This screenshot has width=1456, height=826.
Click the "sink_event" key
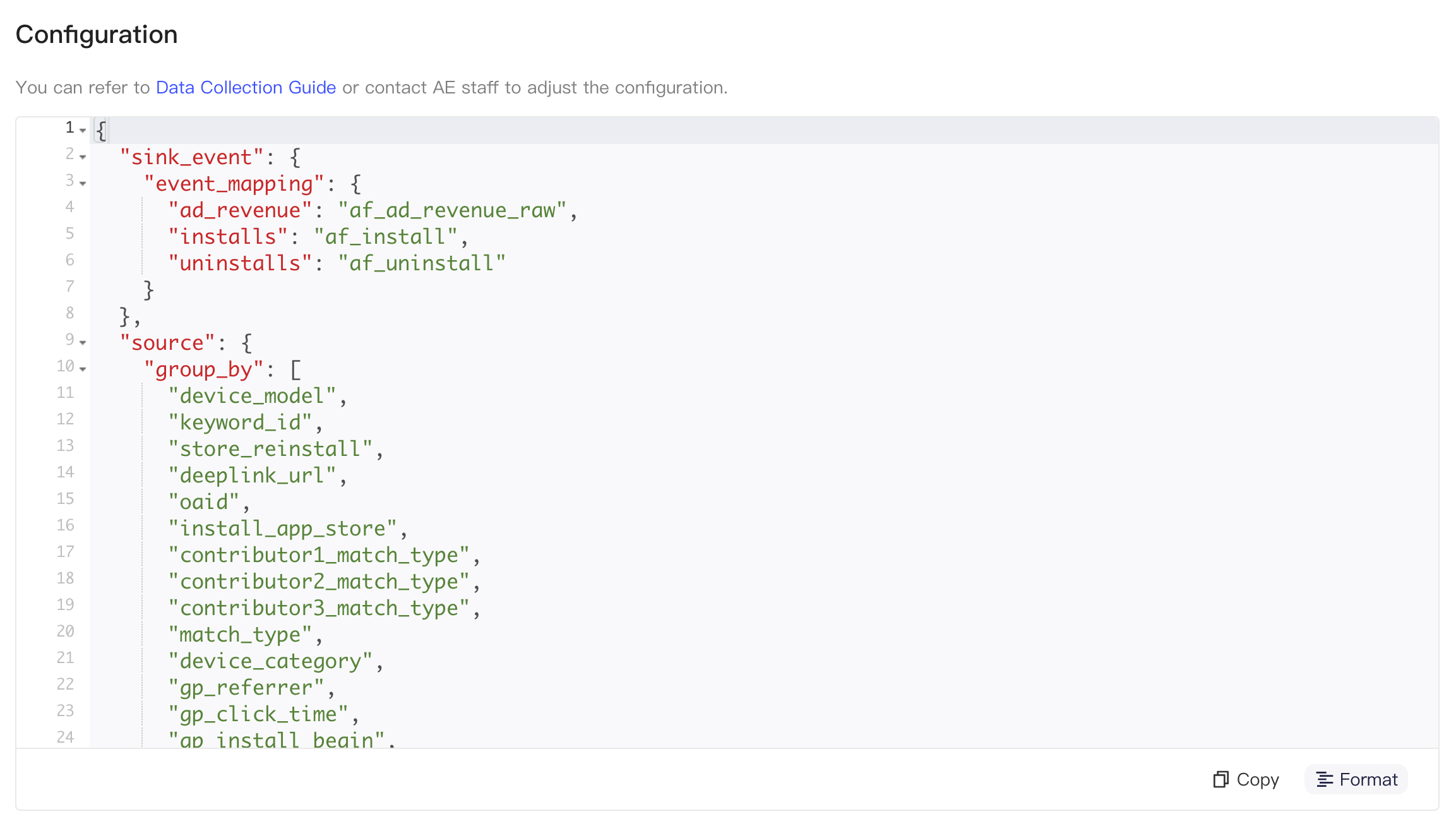(x=191, y=157)
